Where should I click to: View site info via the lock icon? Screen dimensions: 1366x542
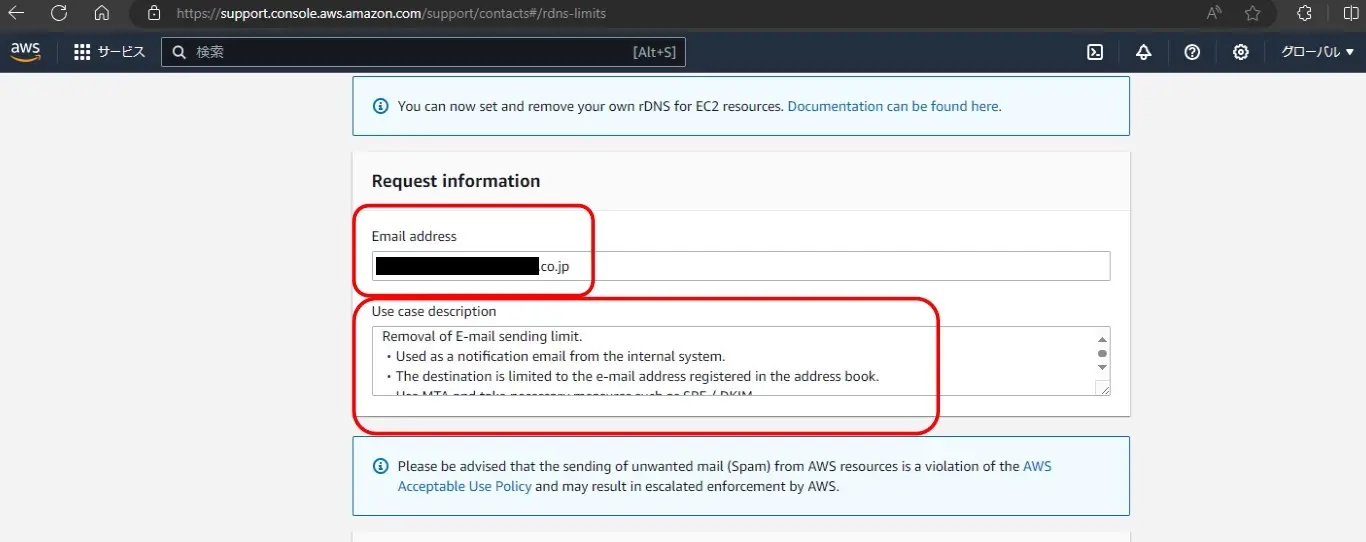click(153, 14)
